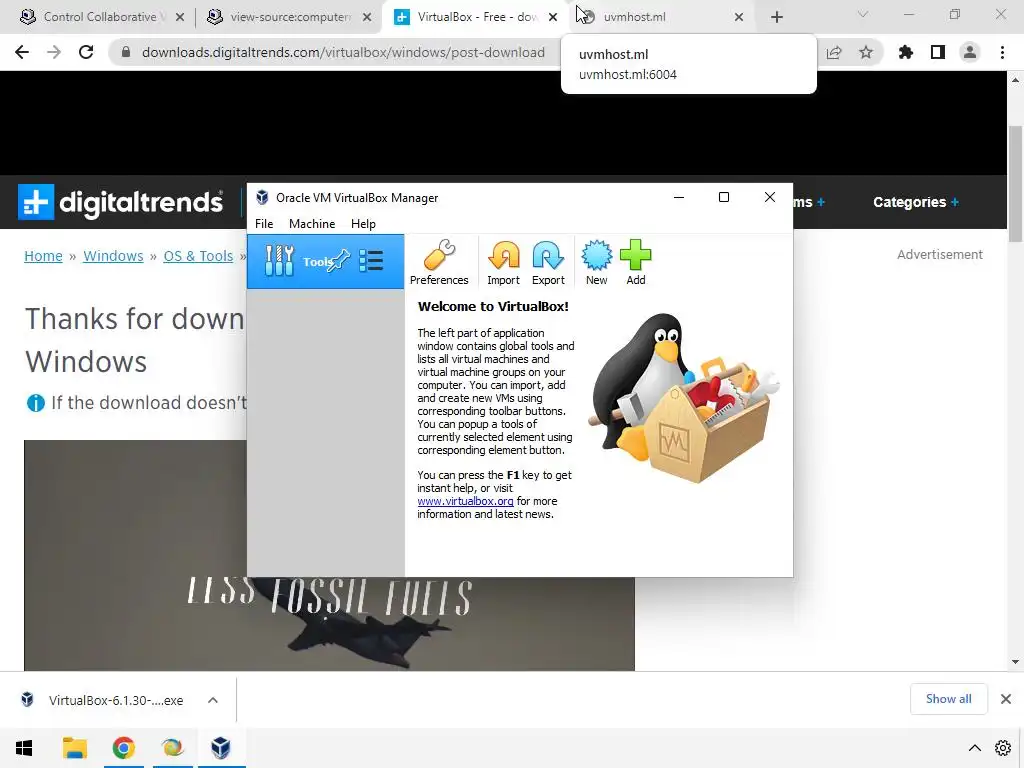Screen dimensions: 1024x768
Task: Close the view-source tab
Action: (x=367, y=17)
